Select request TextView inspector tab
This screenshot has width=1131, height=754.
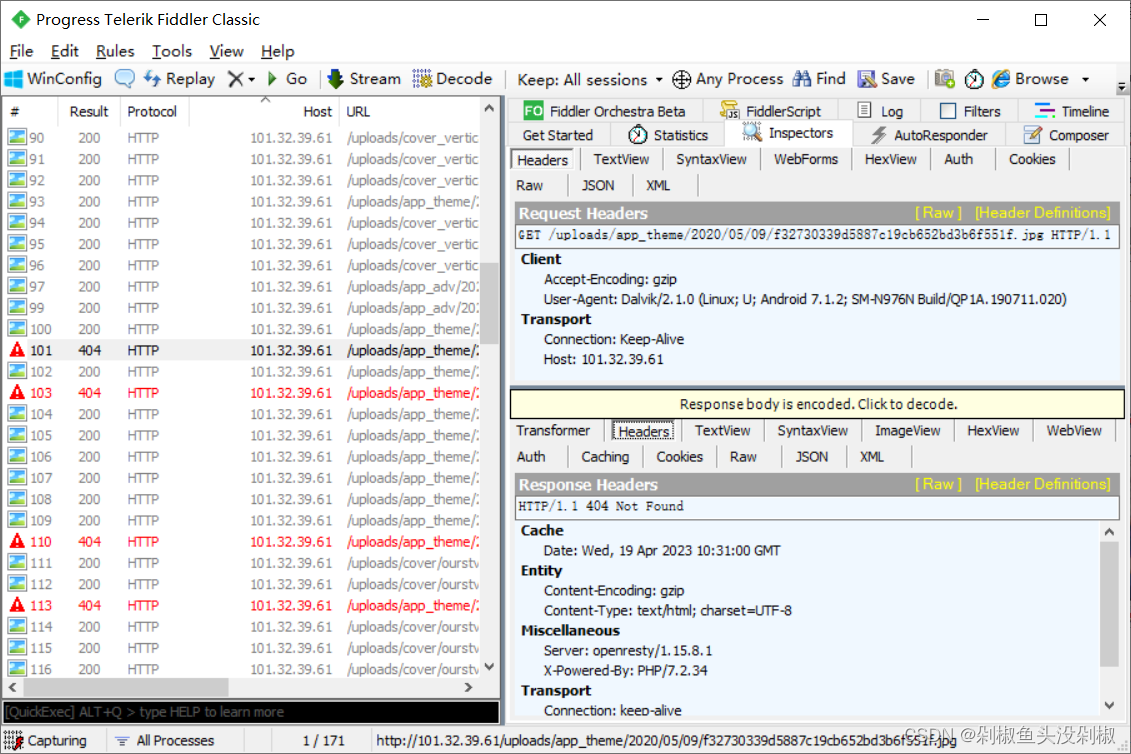621,159
